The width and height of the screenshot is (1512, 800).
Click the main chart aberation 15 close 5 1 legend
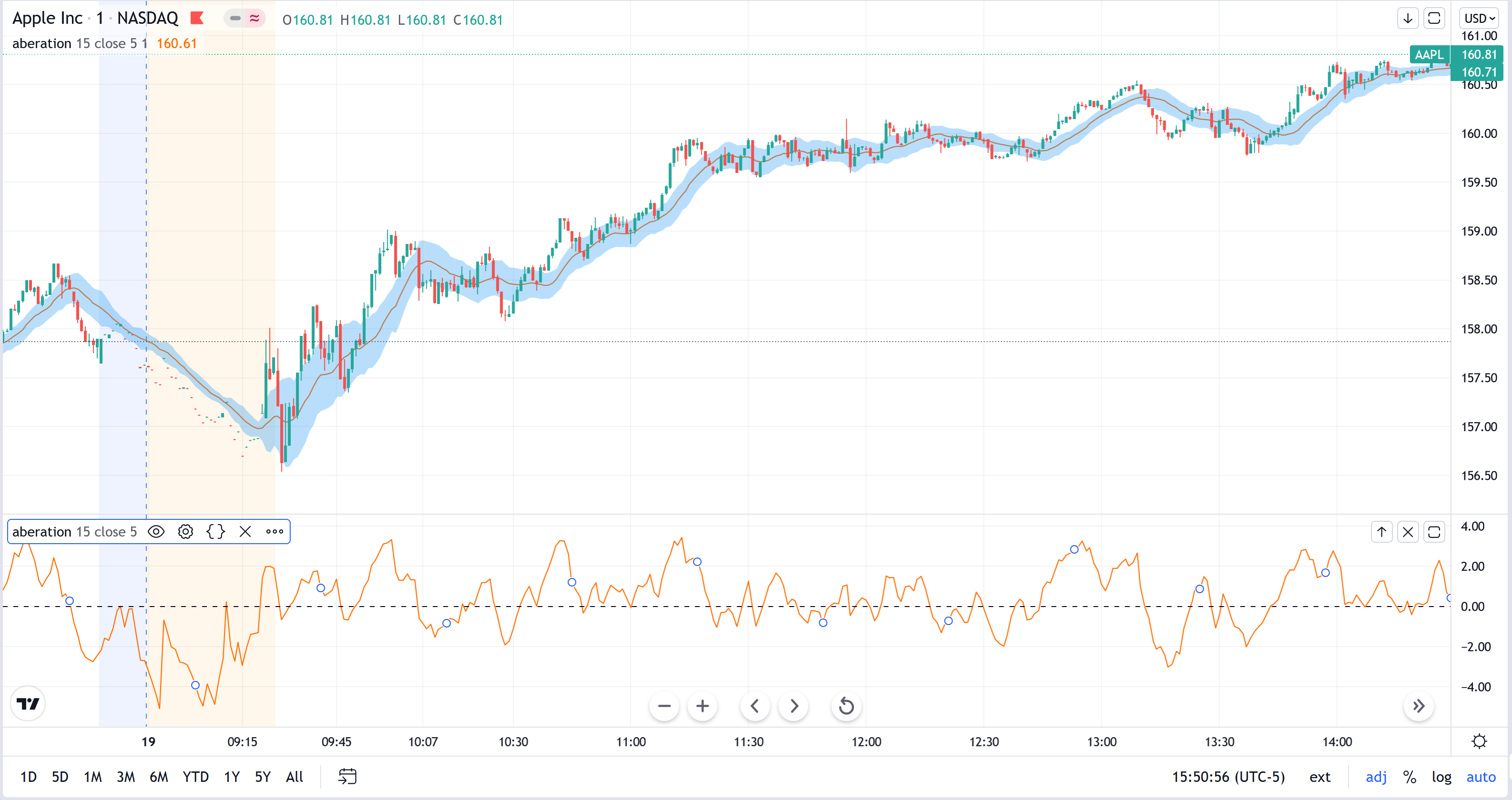[x=80, y=43]
